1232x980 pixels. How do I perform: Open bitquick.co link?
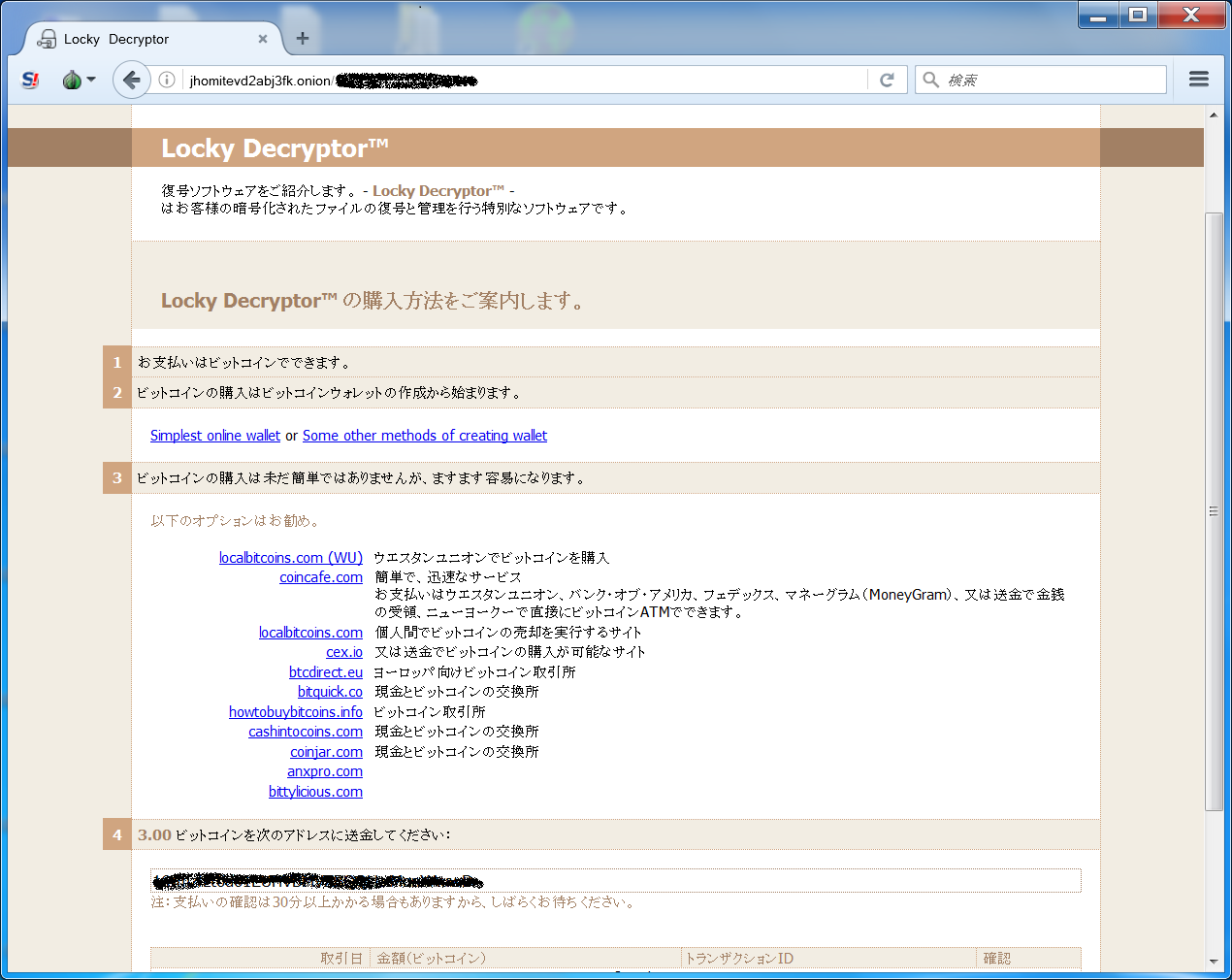coord(330,692)
